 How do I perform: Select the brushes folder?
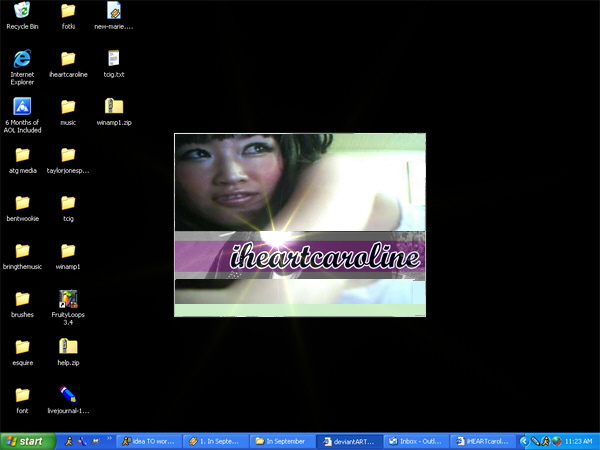22,299
